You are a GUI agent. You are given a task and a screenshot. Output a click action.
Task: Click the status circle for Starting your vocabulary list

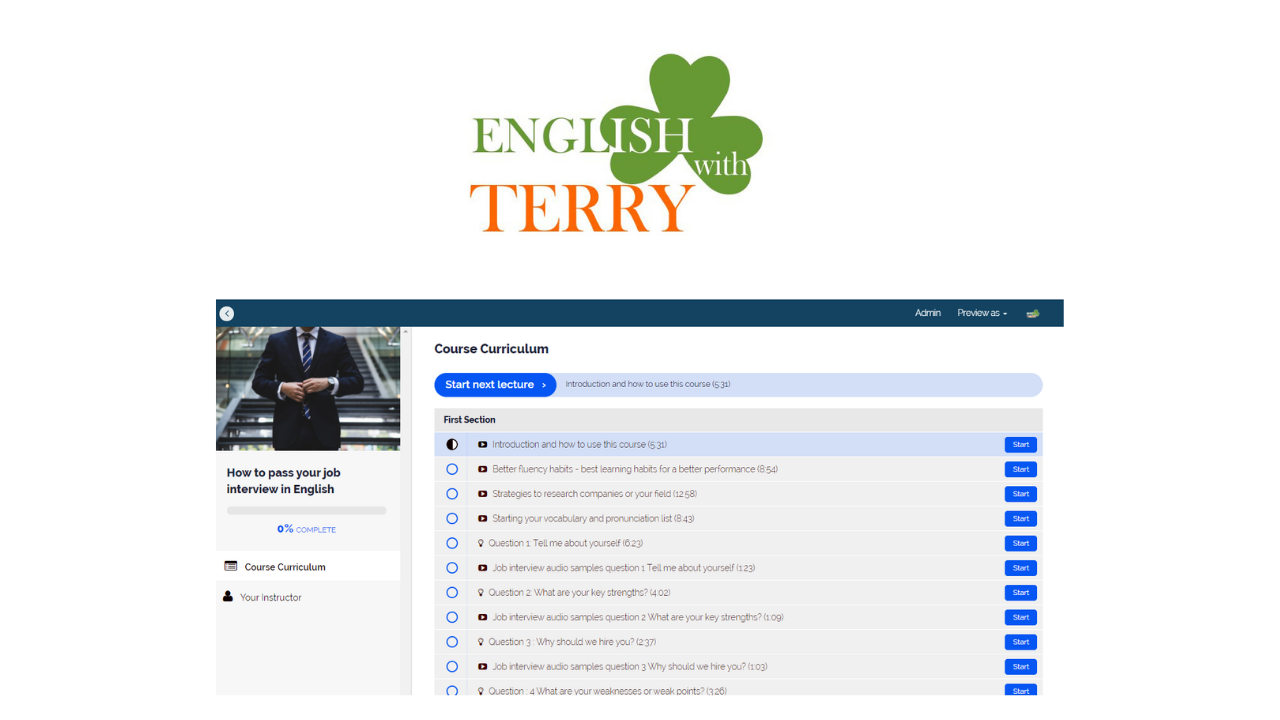(452, 518)
